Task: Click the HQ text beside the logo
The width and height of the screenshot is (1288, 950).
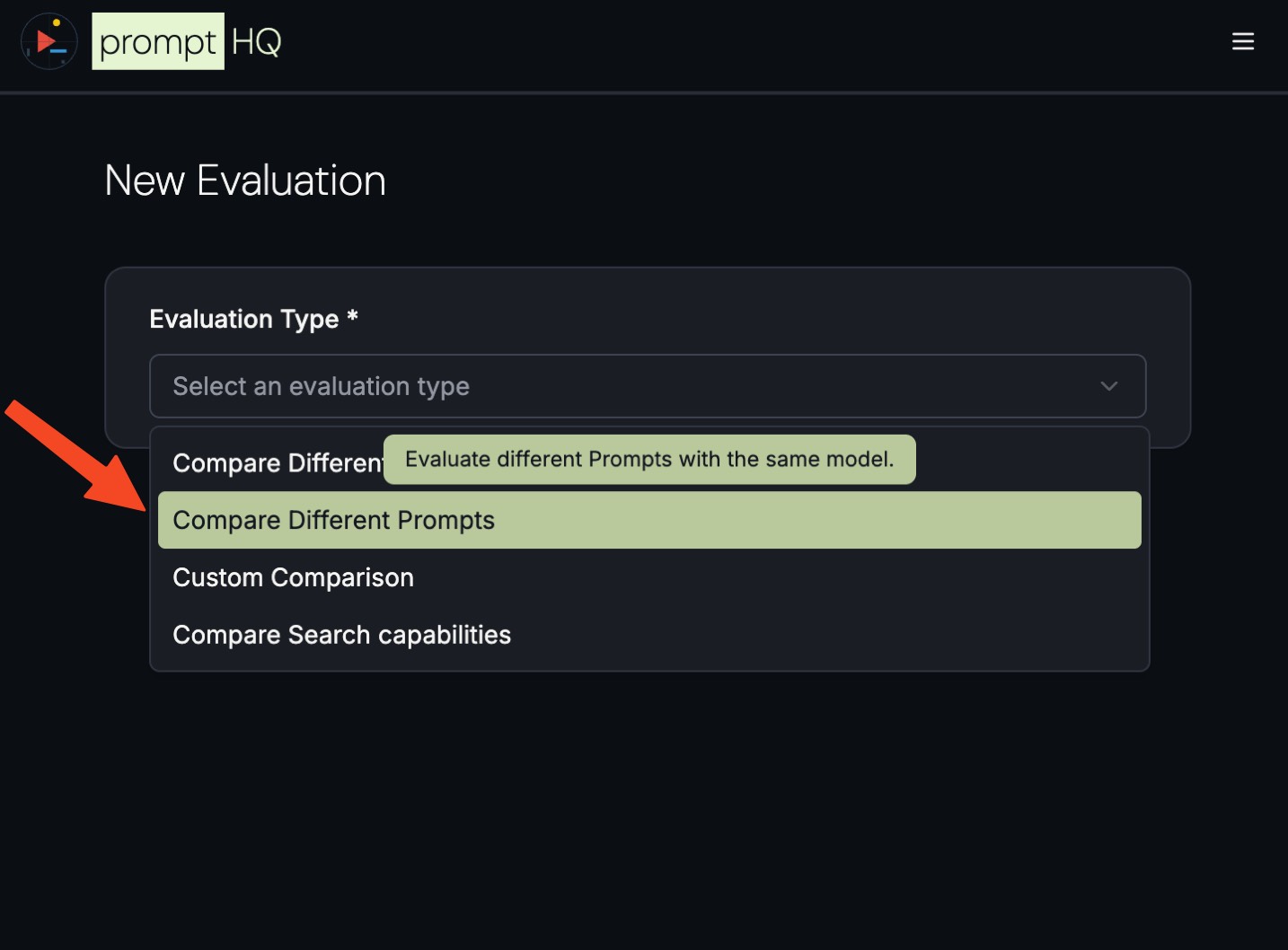Action: point(259,40)
